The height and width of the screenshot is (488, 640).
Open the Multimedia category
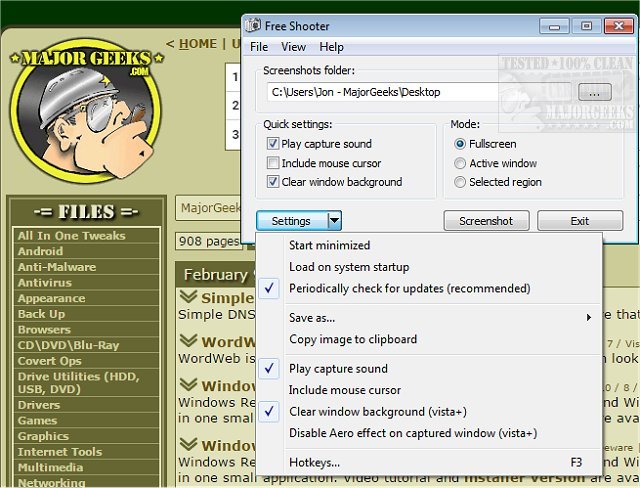pyautogui.click(x=86, y=467)
